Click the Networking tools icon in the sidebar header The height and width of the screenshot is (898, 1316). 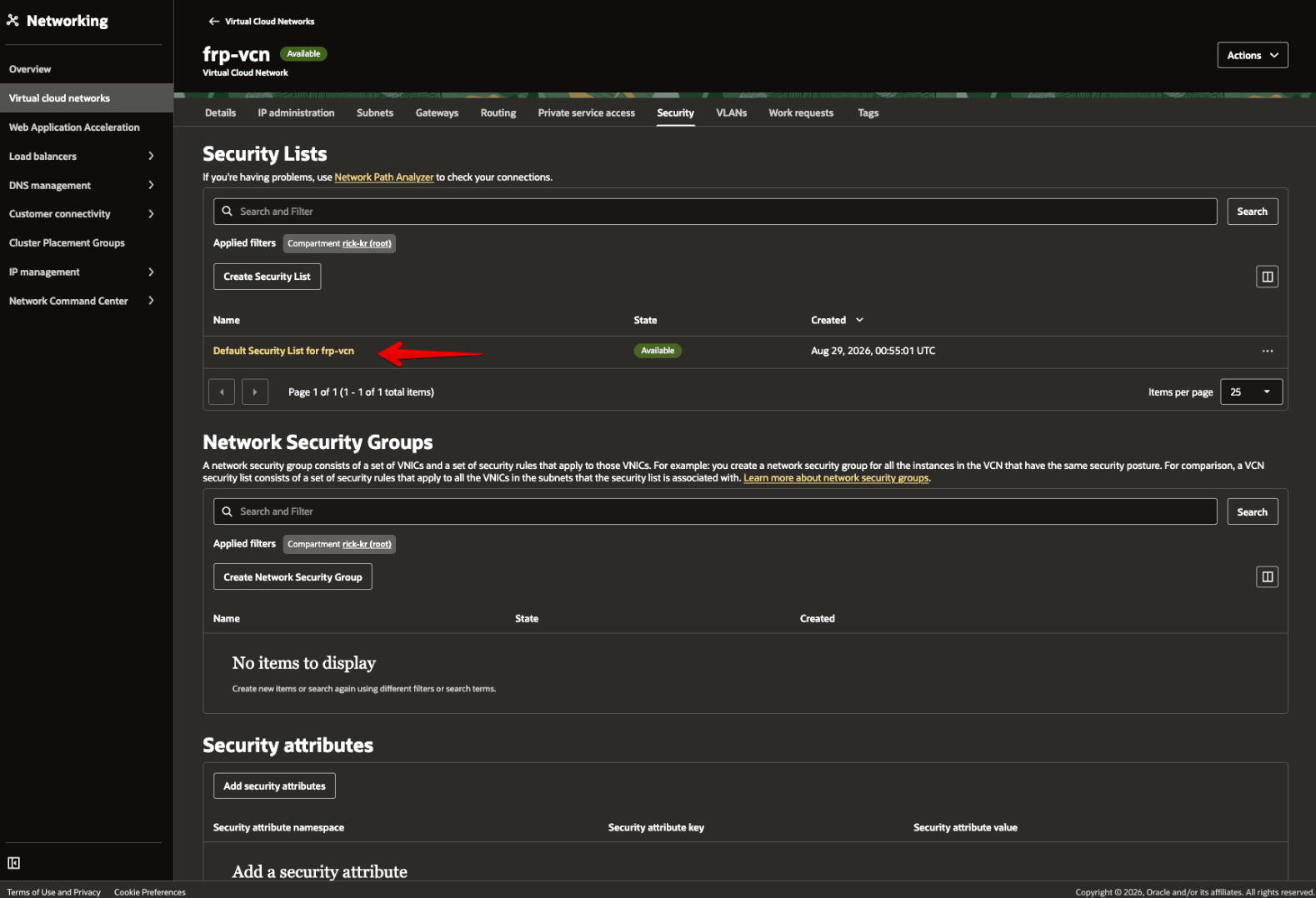pyautogui.click(x=13, y=20)
